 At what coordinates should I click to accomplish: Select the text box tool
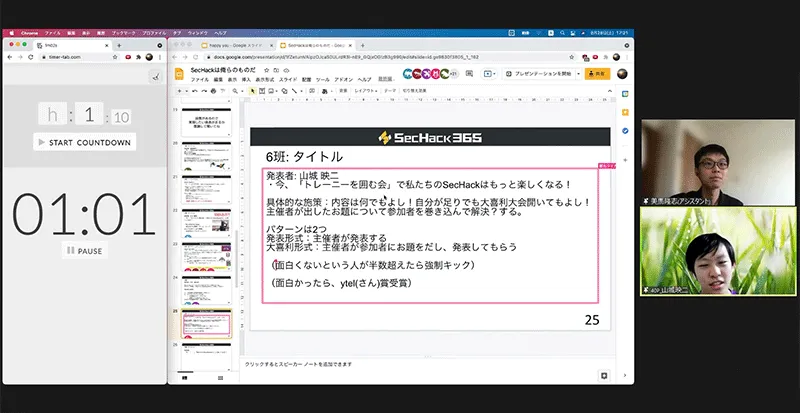tap(262, 91)
